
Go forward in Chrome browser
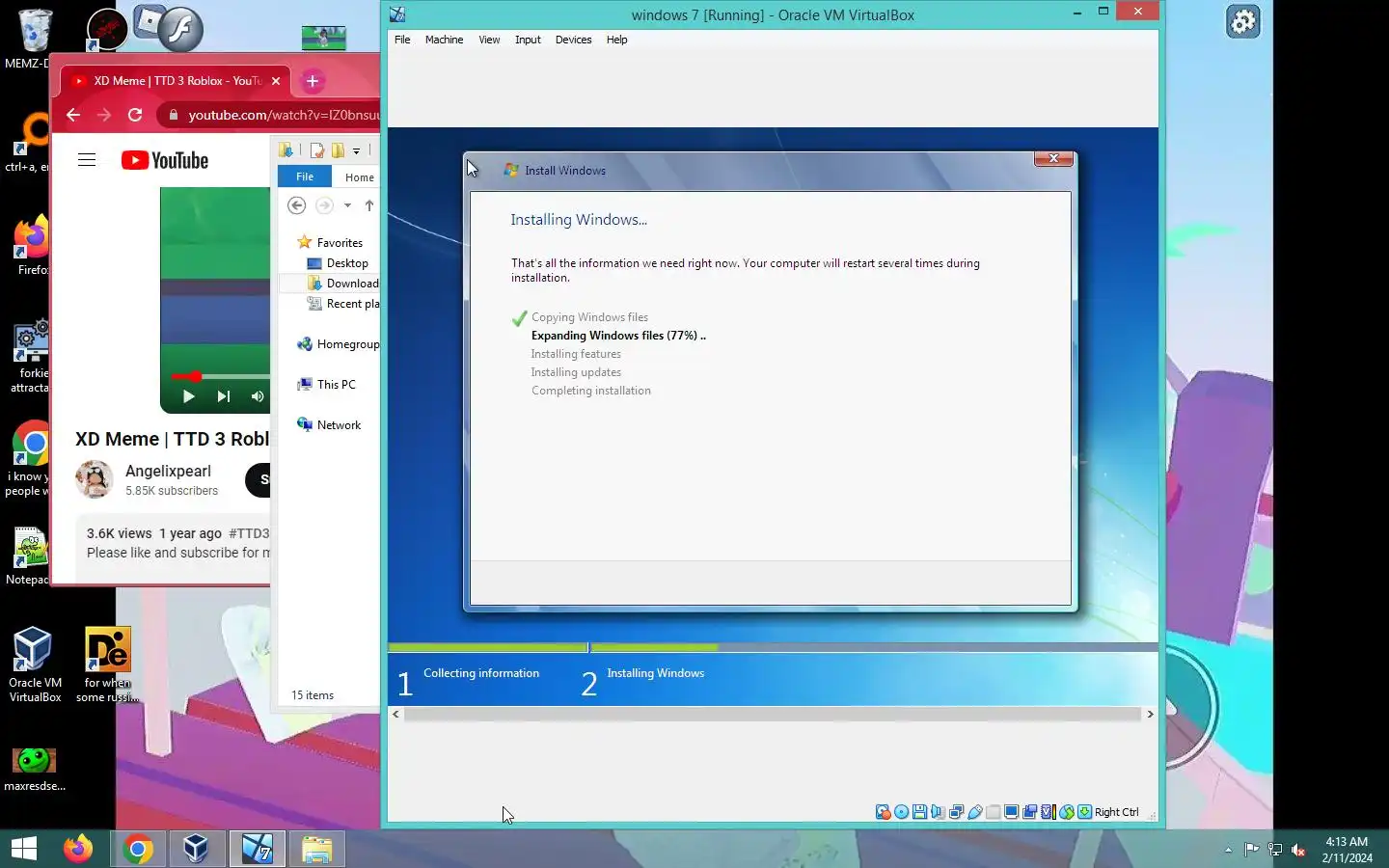(104, 115)
